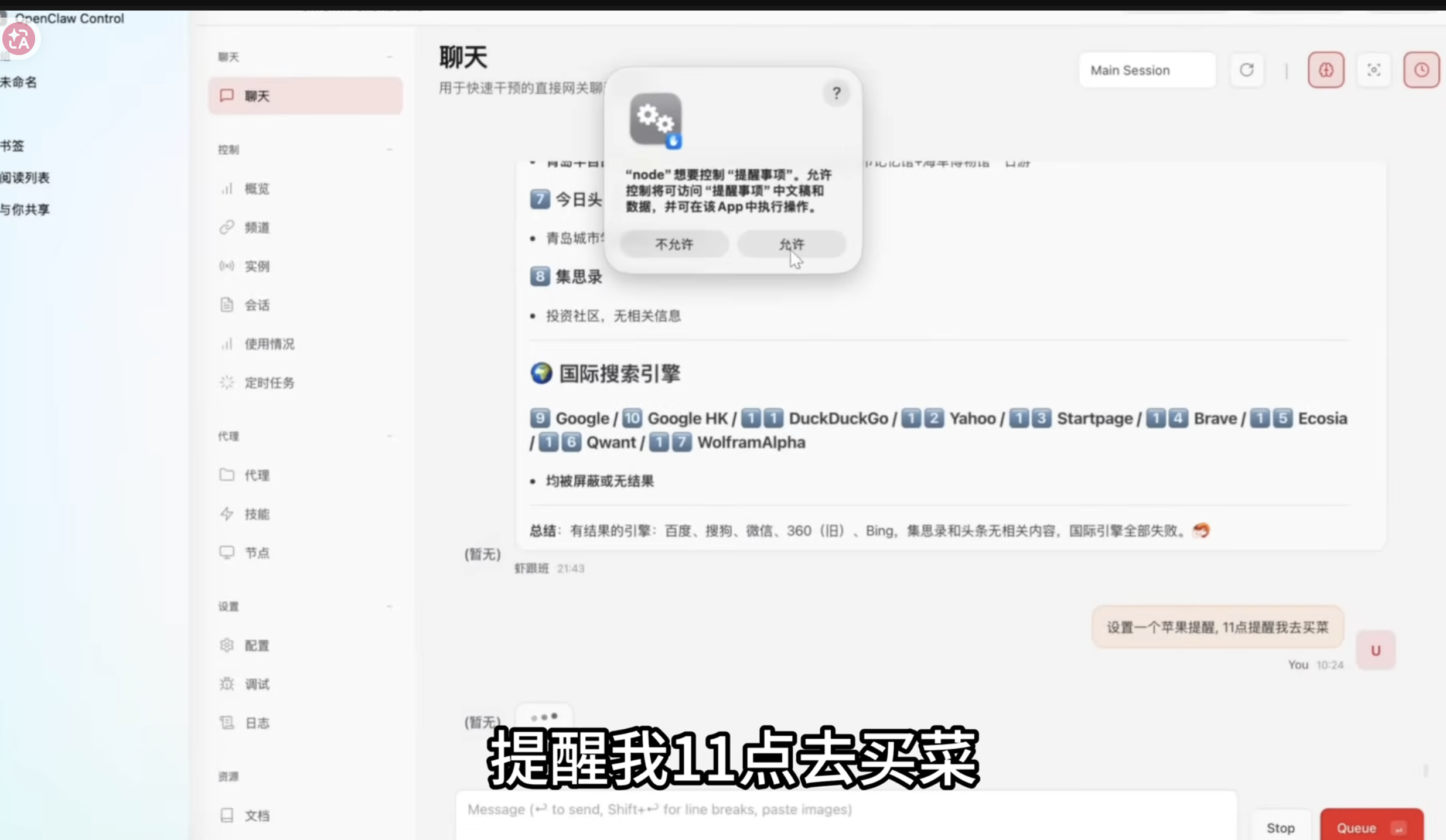Image resolution: width=1446 pixels, height=840 pixels.
Task: Toggle the clock icon button at top right
Action: (1421, 70)
